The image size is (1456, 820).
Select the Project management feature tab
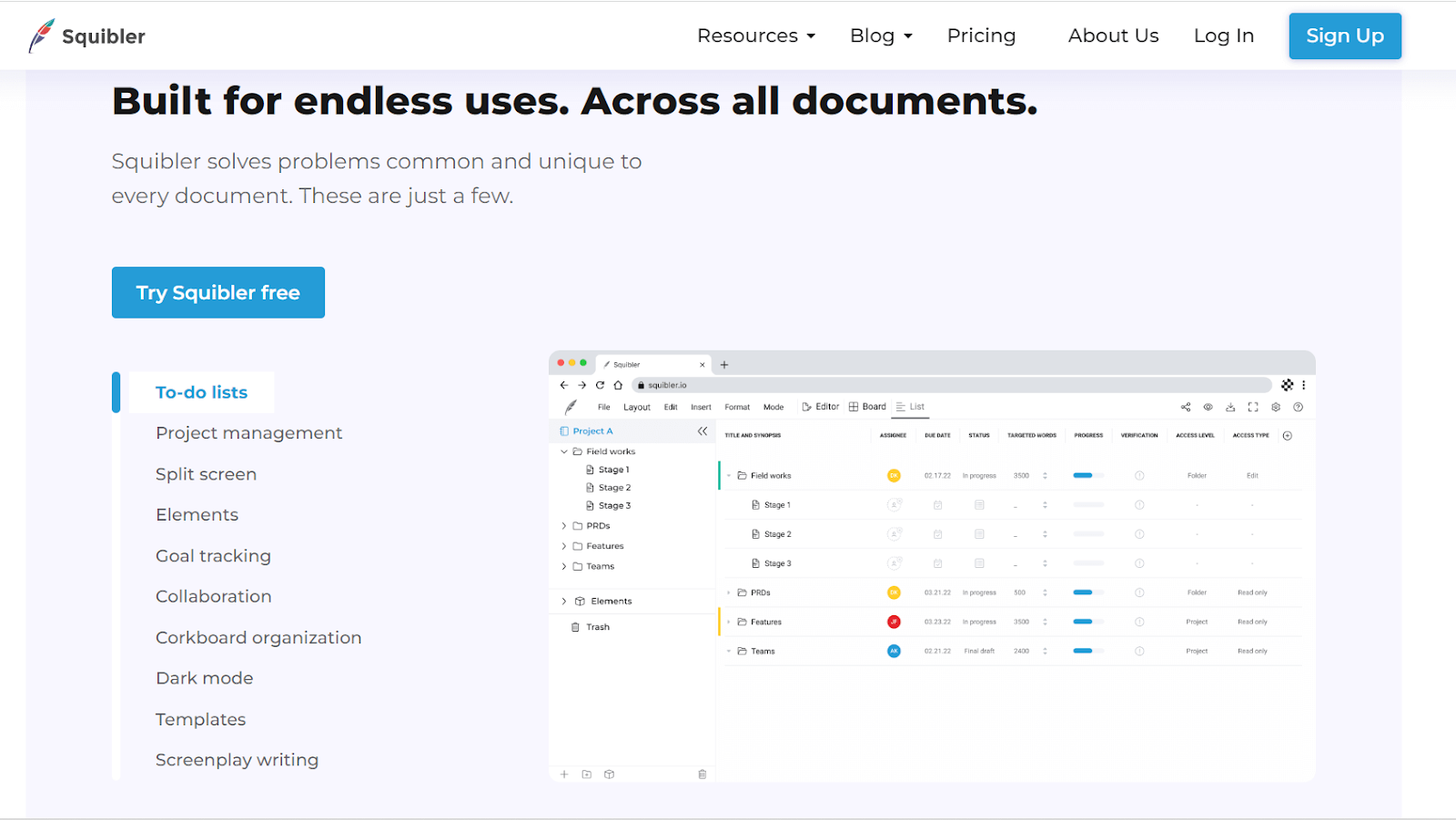[248, 433]
